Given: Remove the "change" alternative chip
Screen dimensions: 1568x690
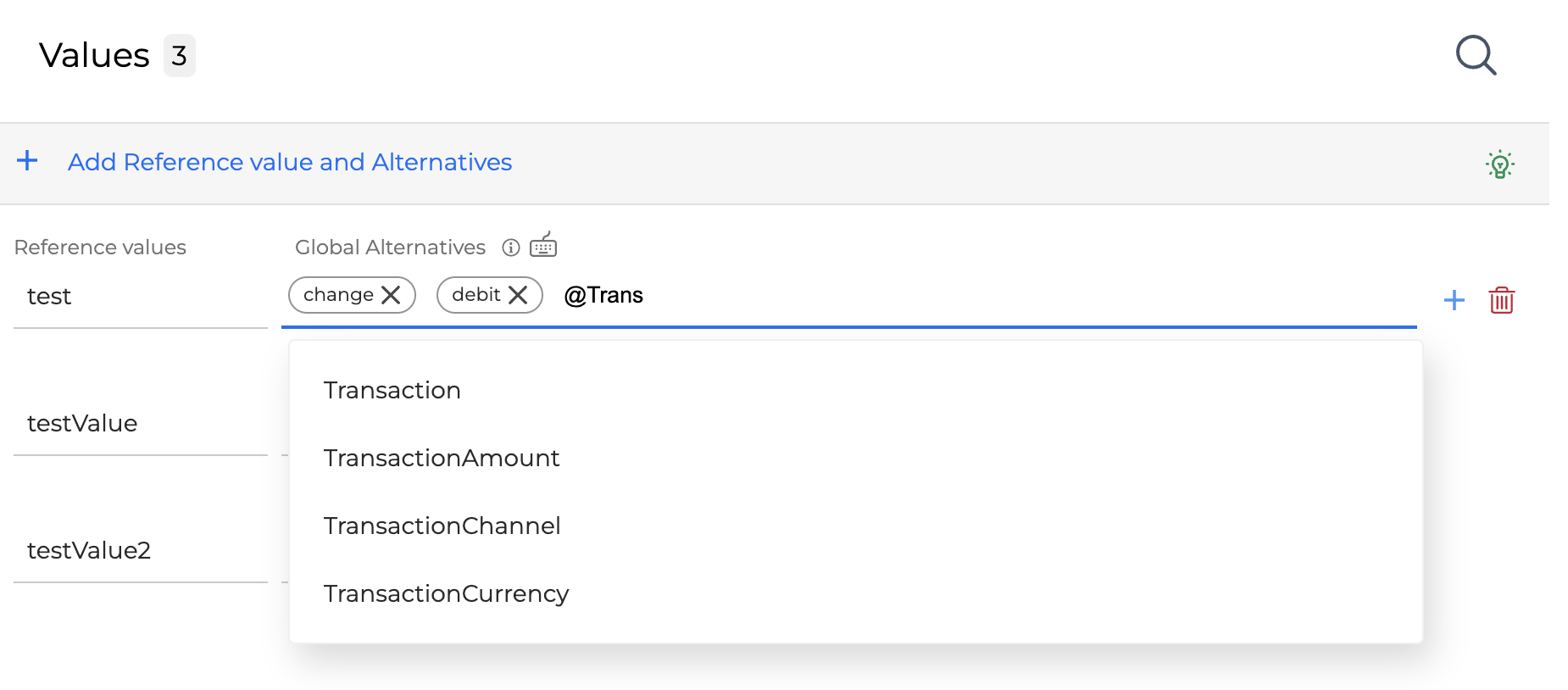Looking at the screenshot, I should [x=392, y=295].
